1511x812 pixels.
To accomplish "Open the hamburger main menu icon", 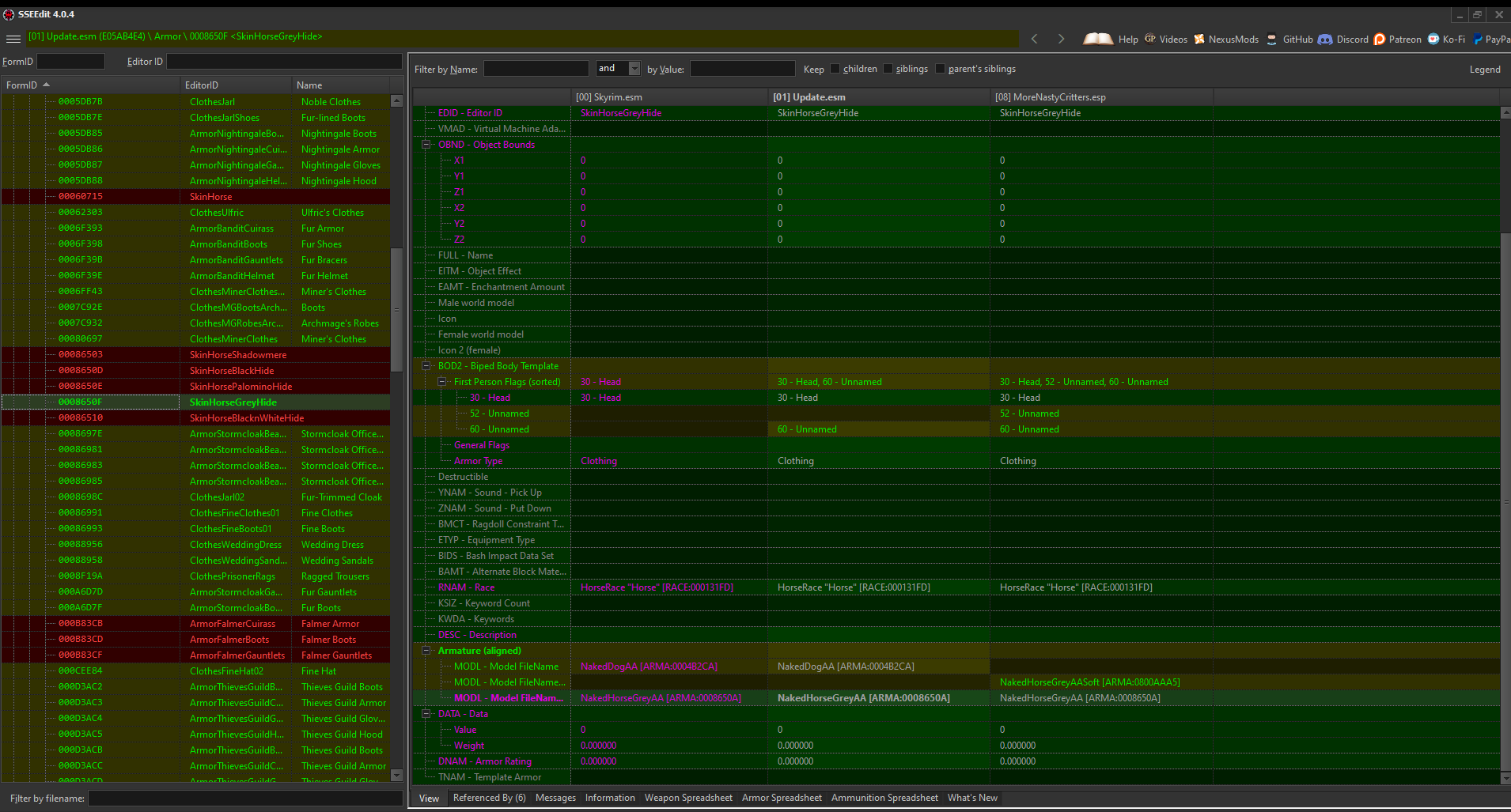I will [13, 39].
